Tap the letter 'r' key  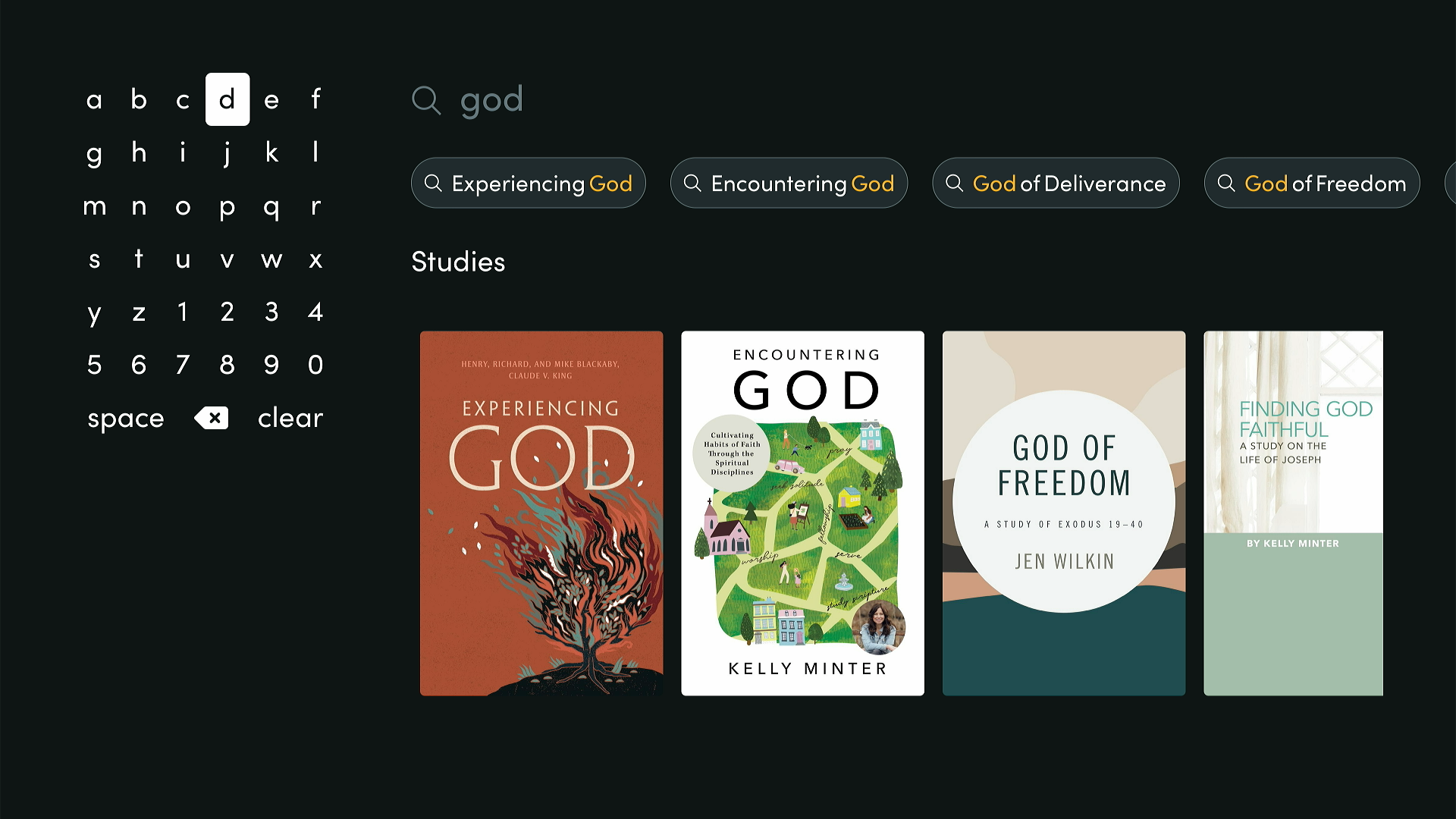pos(316,206)
